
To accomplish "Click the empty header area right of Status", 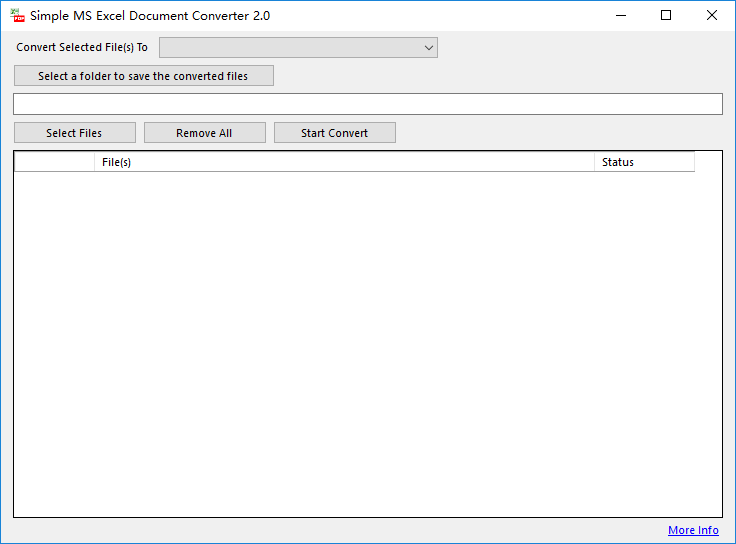I will (708, 162).
